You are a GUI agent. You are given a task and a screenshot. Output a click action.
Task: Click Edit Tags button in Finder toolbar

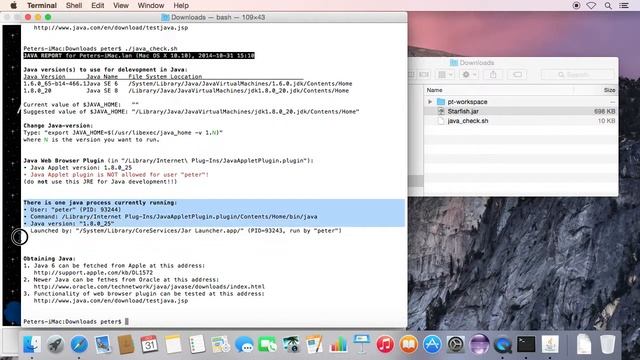tap(517, 75)
